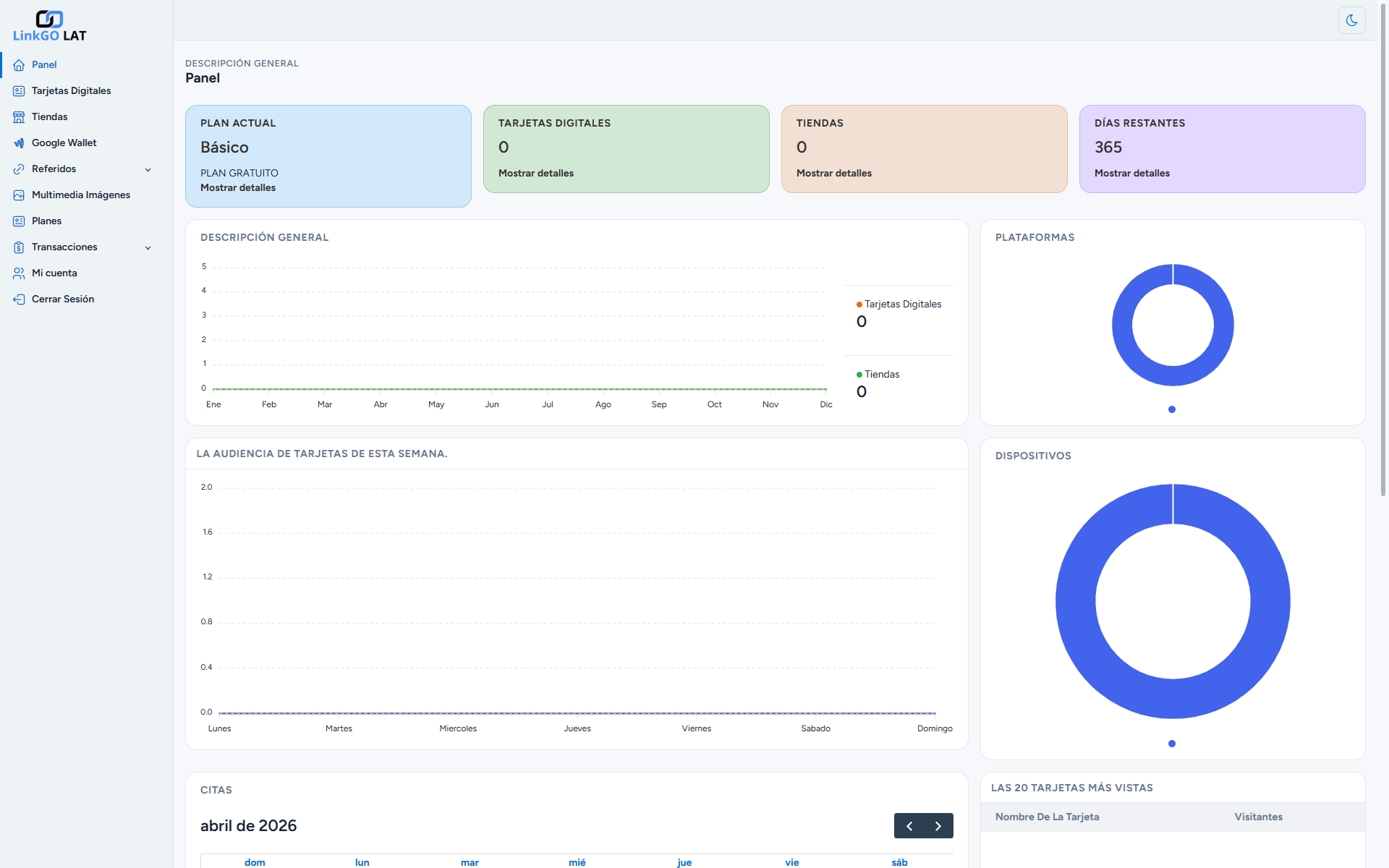The height and width of the screenshot is (868, 1389).
Task: Open the Transacciones menu item
Action: 64,247
